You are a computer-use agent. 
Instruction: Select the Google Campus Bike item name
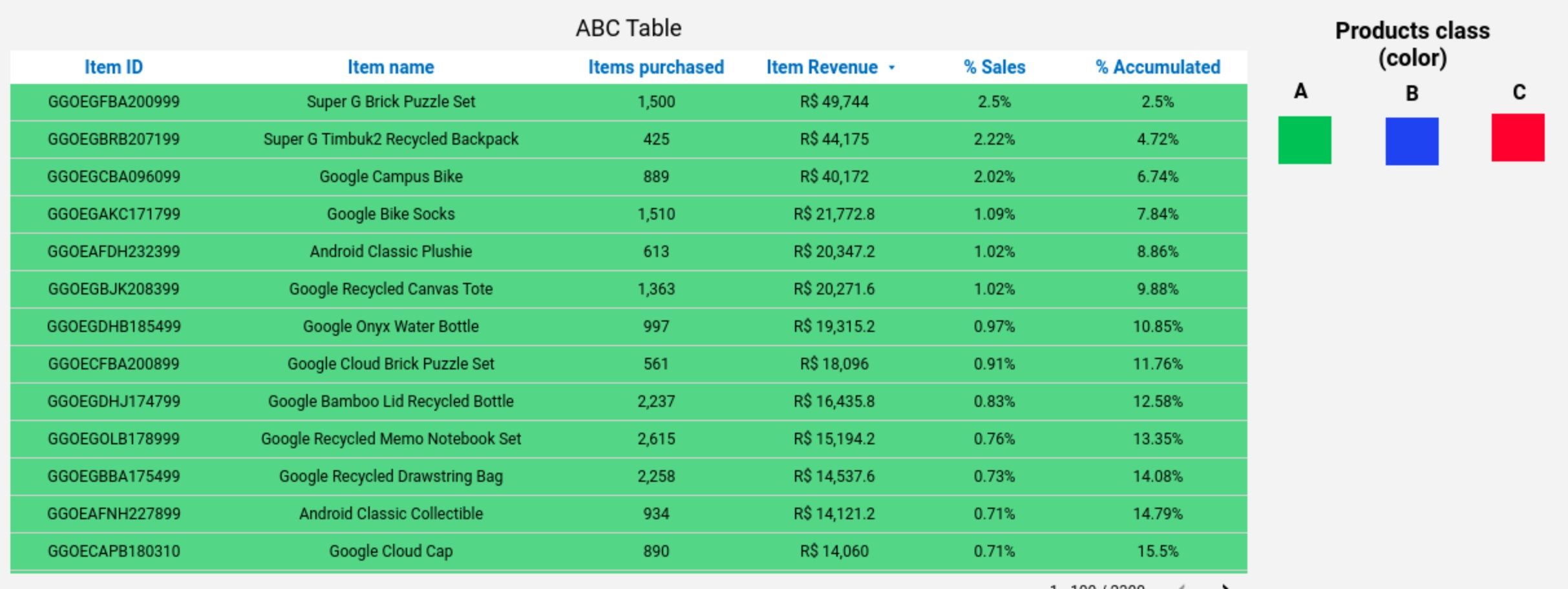tap(390, 177)
